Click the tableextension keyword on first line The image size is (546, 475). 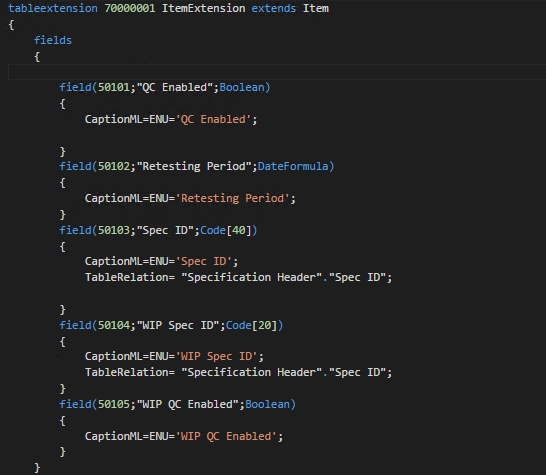[x=53, y=8]
